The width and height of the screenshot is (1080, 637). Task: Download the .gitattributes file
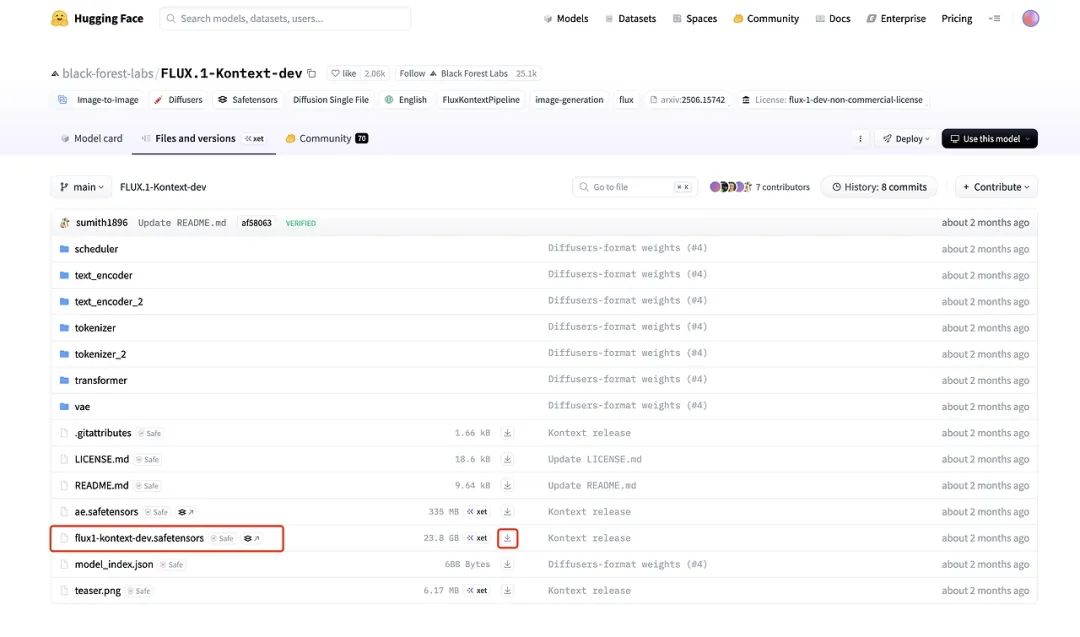pyautogui.click(x=507, y=433)
